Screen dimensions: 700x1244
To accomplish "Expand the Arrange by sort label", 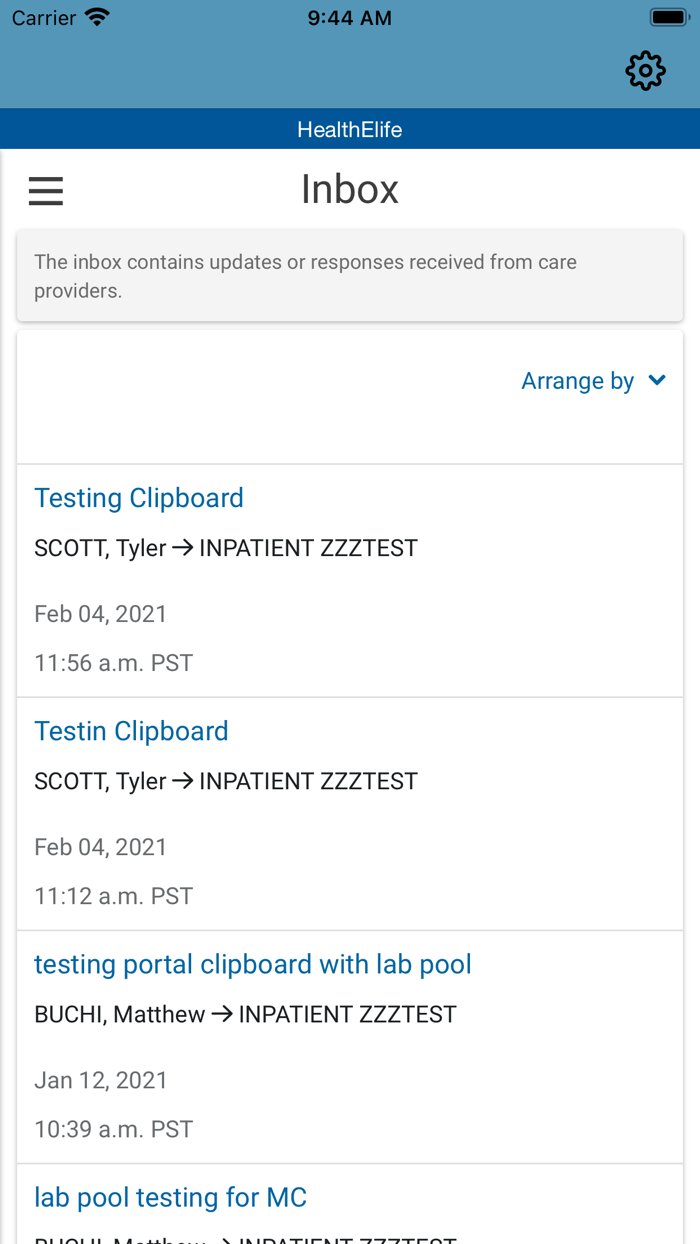I will pyautogui.click(x=577, y=381).
